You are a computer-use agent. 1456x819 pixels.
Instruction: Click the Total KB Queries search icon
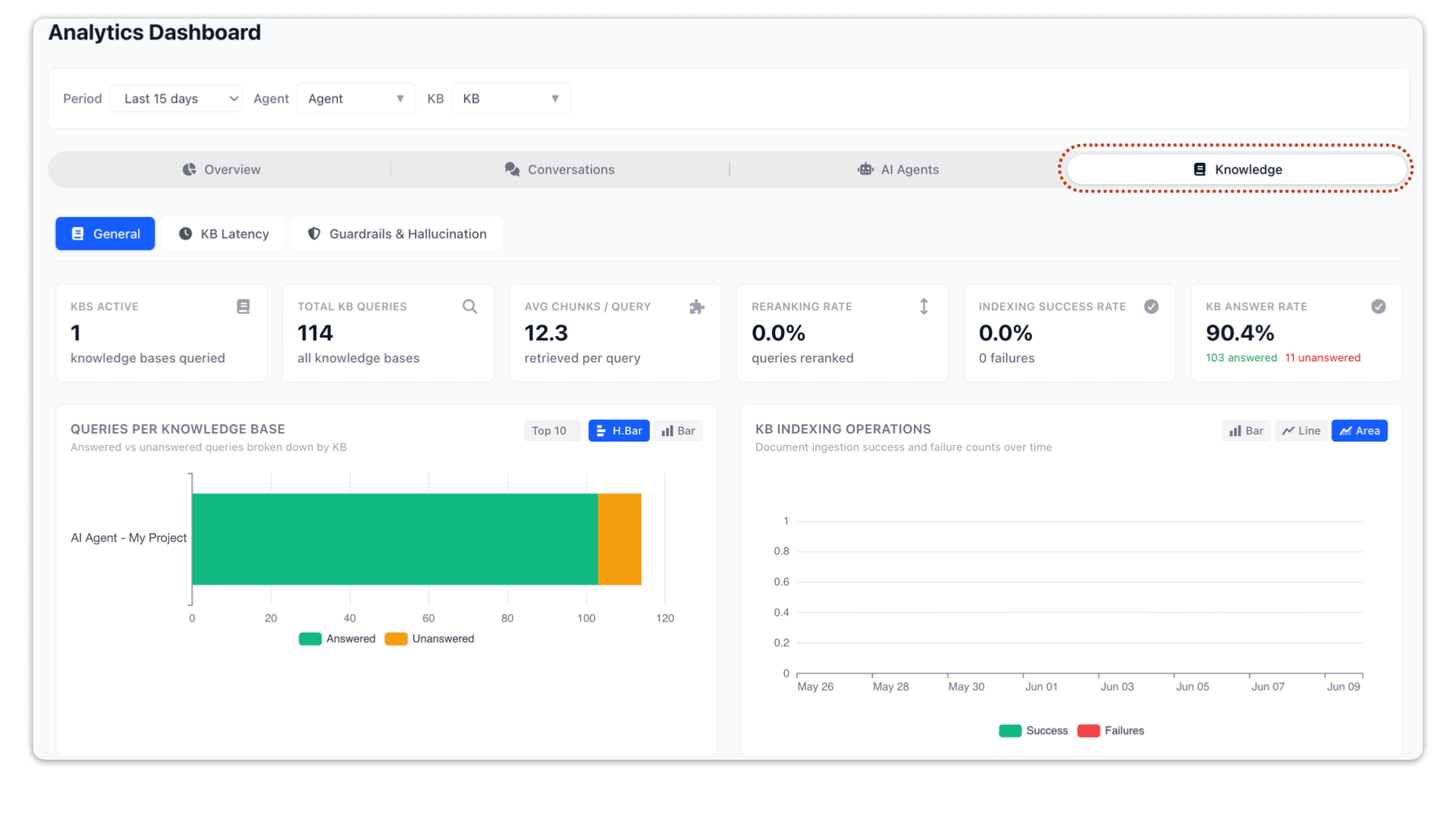[x=470, y=306]
